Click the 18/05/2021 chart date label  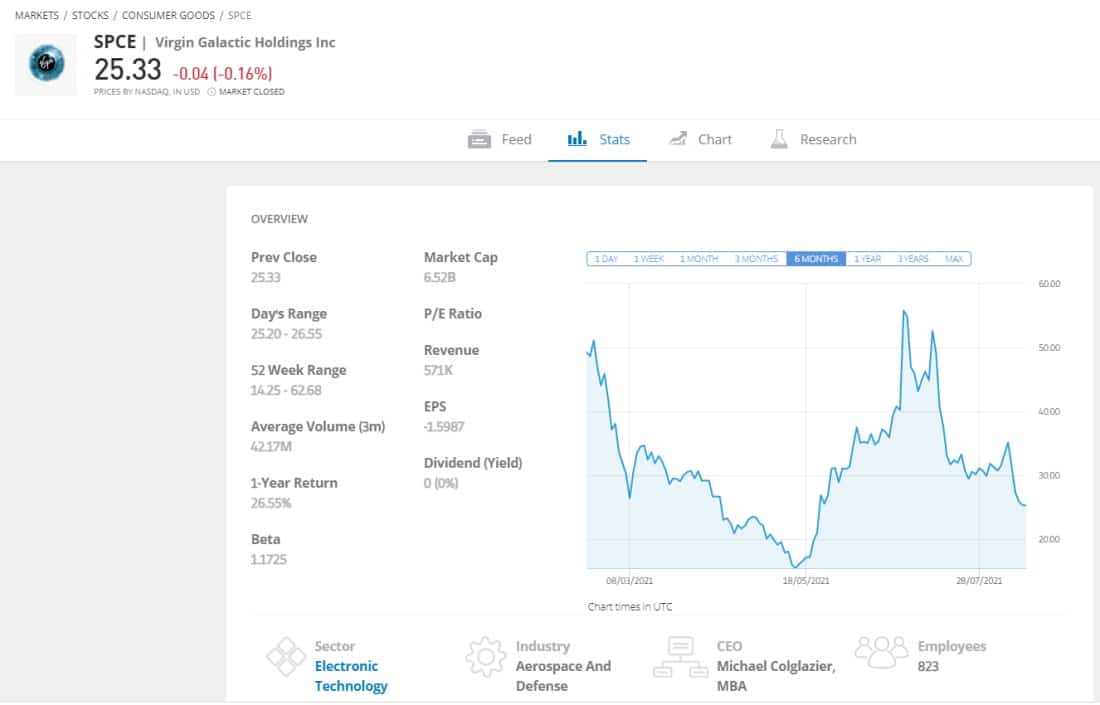[806, 581]
